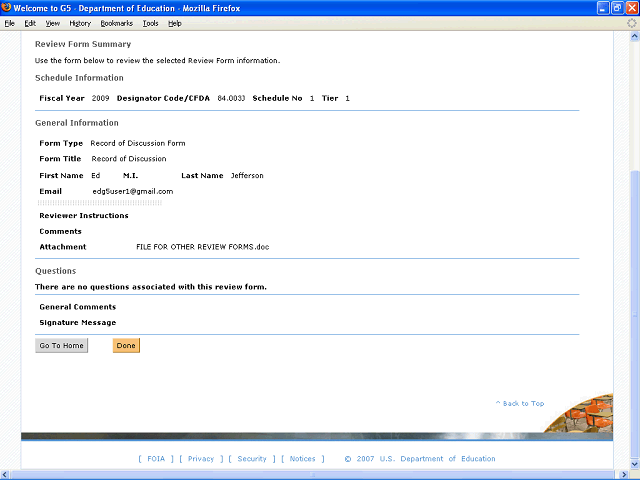
Task: Open the Notices footer link
Action: tap(302, 459)
